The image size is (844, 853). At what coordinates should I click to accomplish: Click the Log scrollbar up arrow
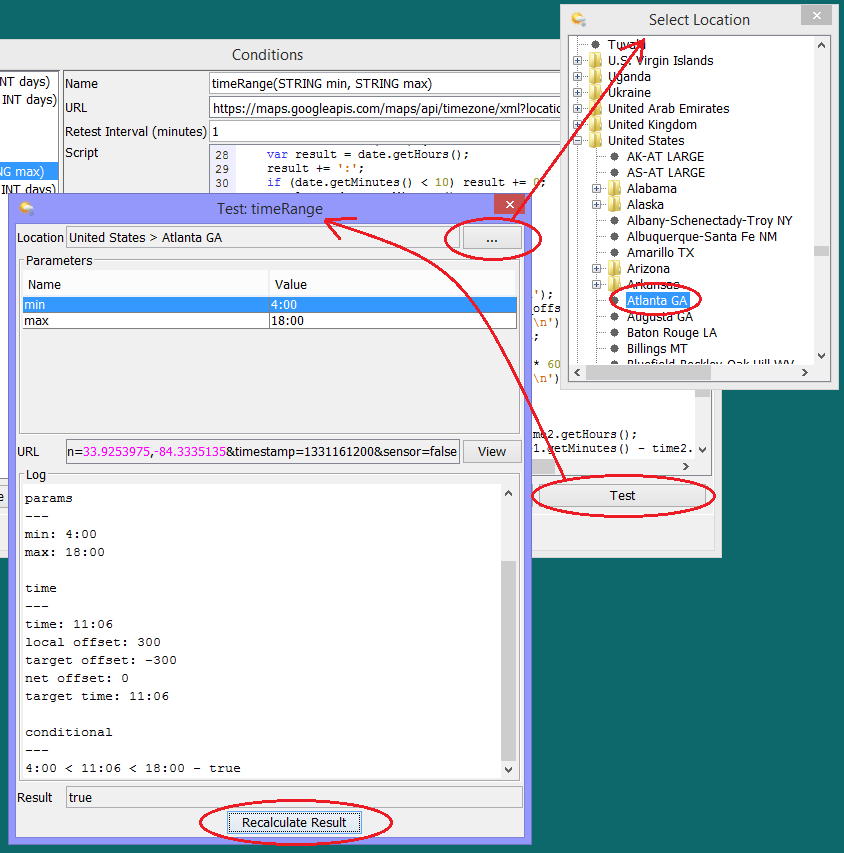click(509, 493)
